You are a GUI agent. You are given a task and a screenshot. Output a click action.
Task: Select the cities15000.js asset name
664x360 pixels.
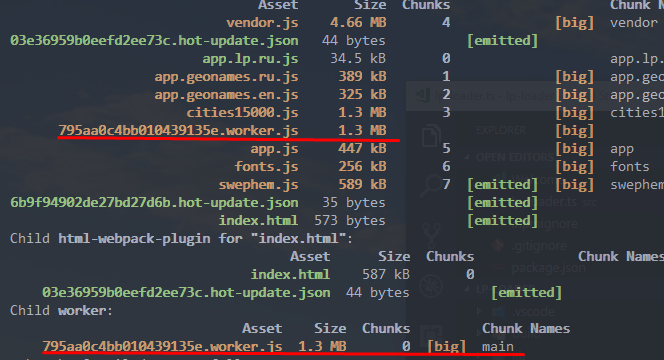tap(242, 113)
